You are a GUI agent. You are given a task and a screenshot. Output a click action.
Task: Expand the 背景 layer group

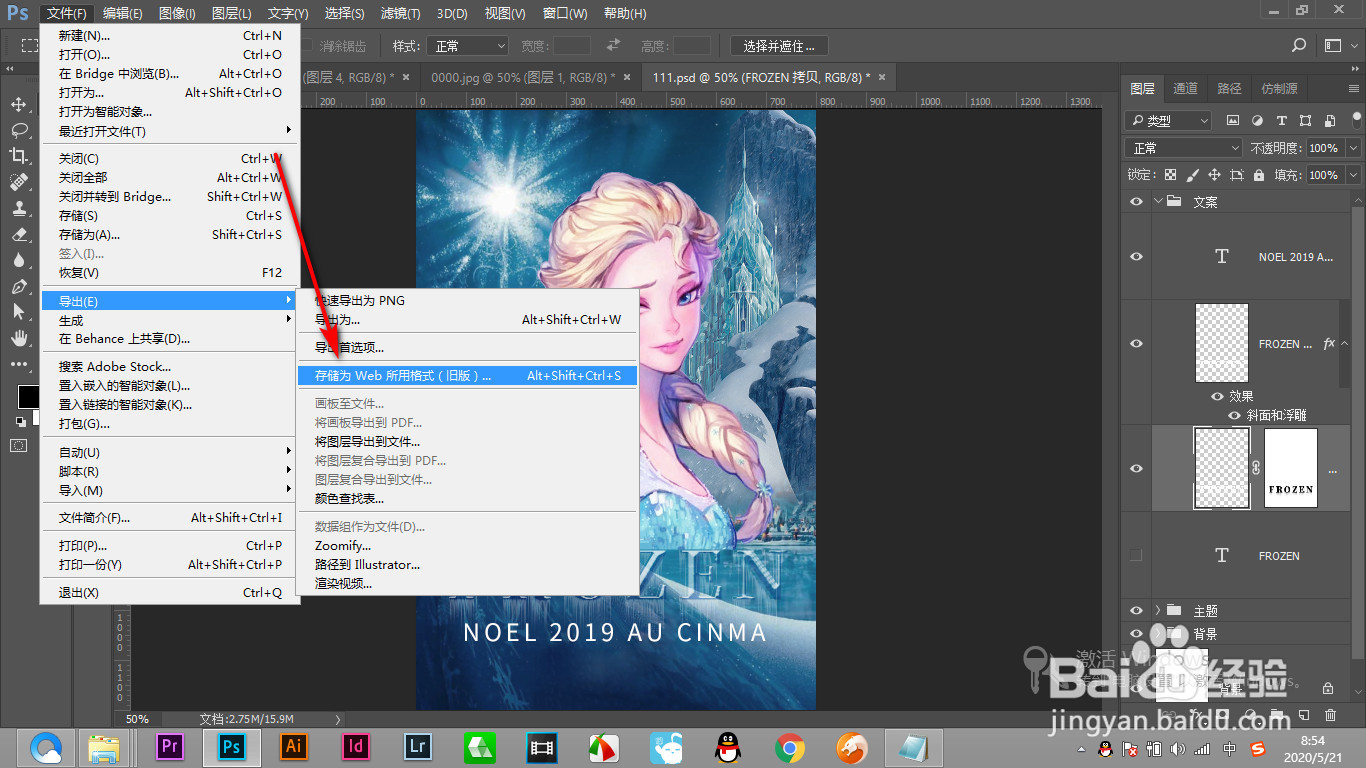click(1158, 634)
